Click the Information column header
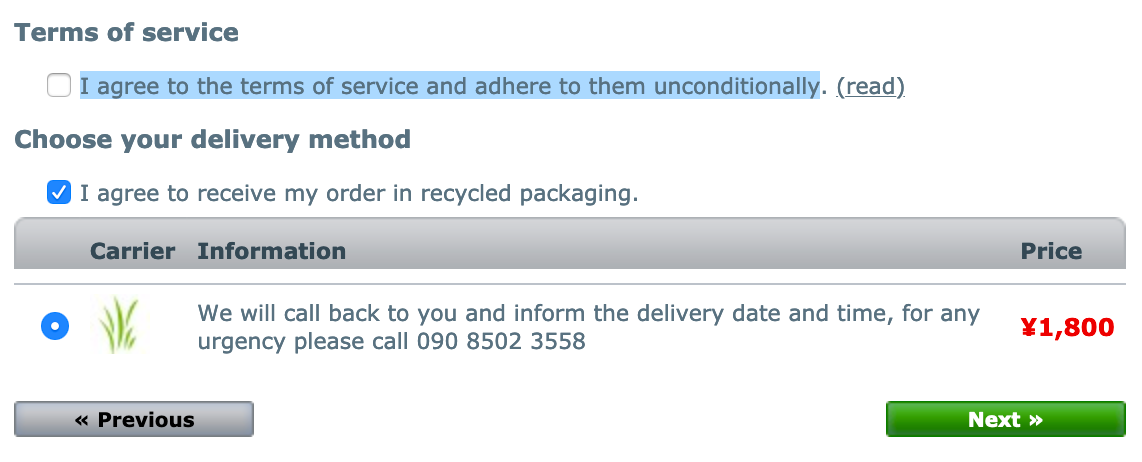This screenshot has height=462, width=1142. pyautogui.click(x=272, y=251)
